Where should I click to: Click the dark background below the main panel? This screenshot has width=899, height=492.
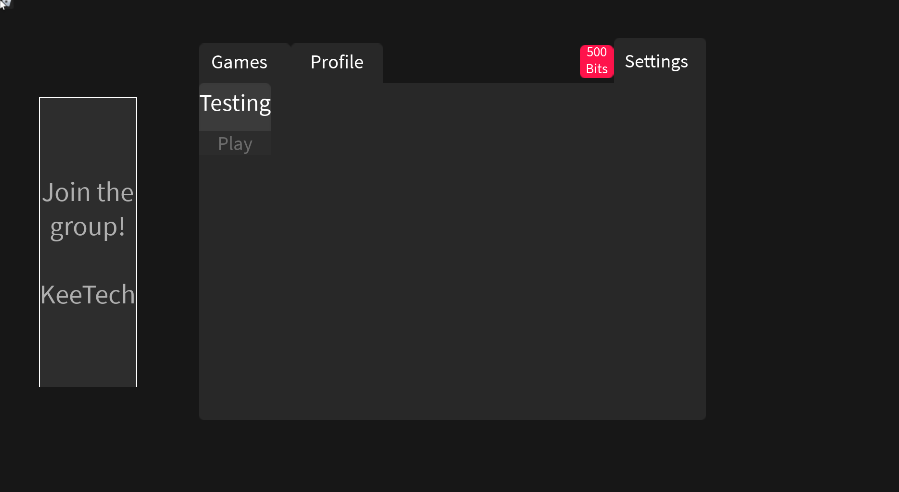click(450, 455)
